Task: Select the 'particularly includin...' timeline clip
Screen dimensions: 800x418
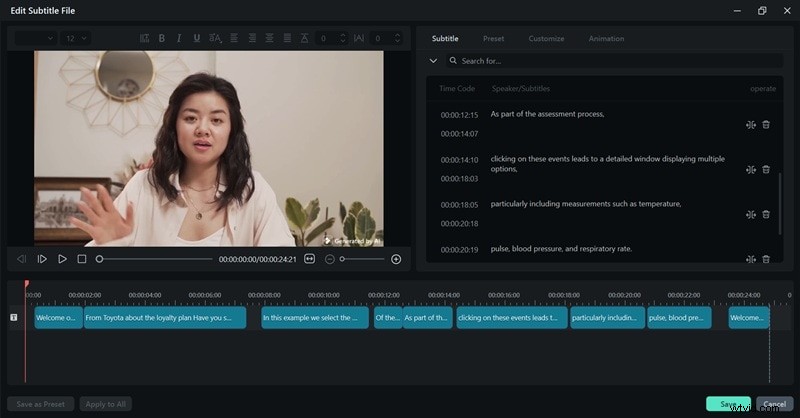Action: 607,317
